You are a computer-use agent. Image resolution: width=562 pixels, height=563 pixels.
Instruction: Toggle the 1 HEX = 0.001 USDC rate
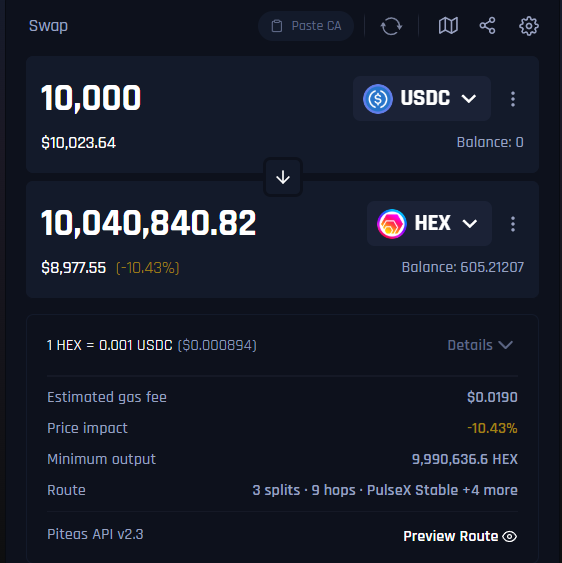(x=110, y=345)
